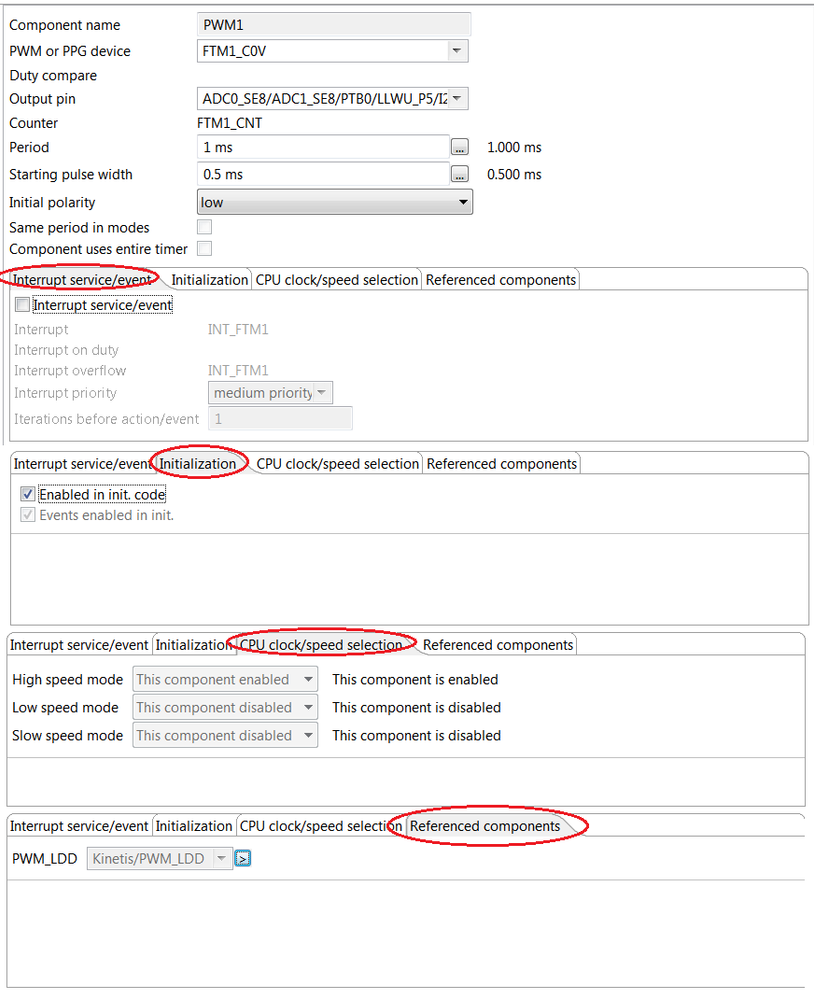
Task: Expand the Low speed mode dropdown
Action: 309,708
